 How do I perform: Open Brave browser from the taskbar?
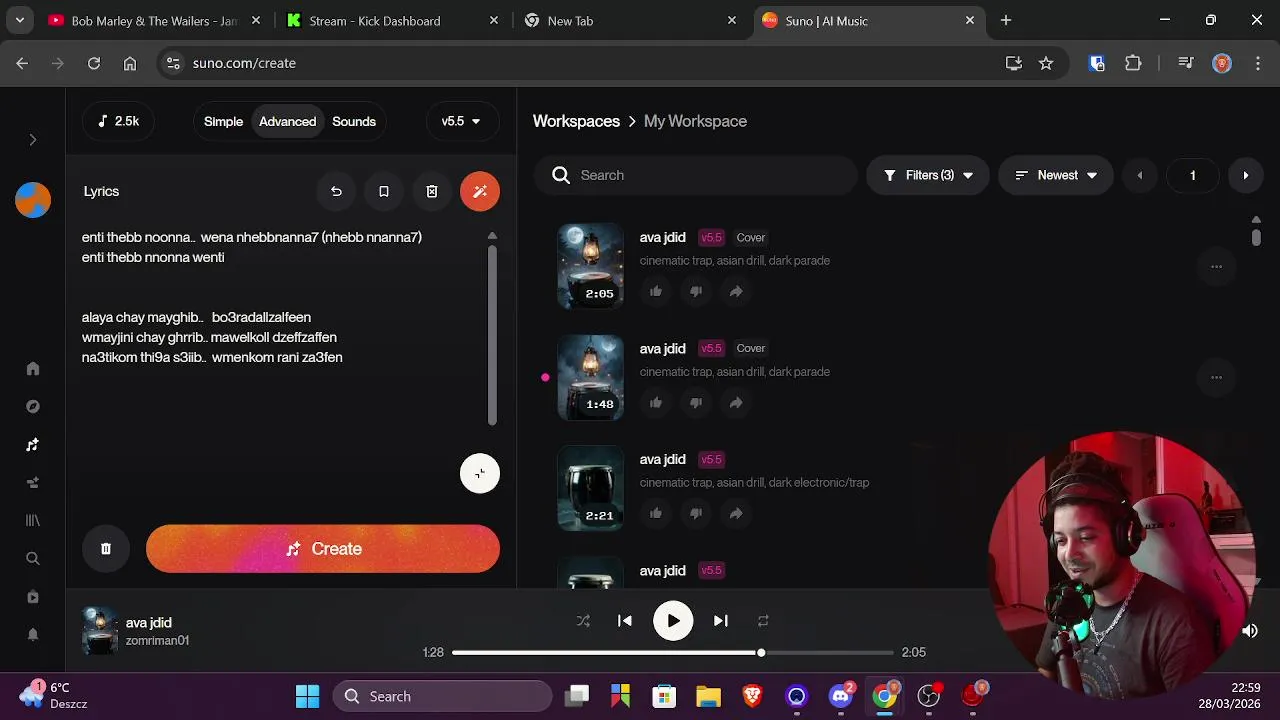tap(752, 696)
